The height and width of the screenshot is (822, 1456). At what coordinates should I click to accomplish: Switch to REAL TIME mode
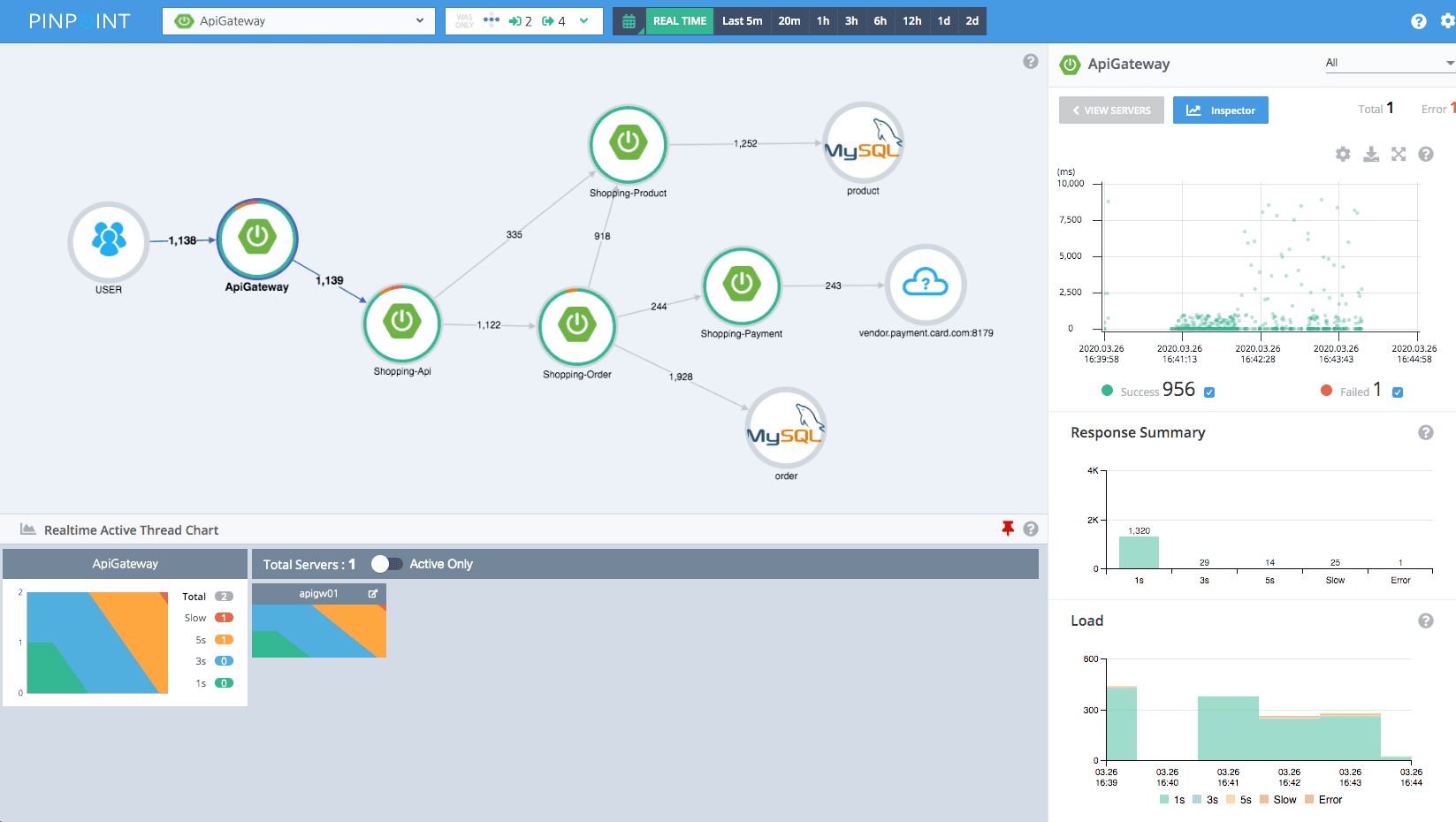pyautogui.click(x=679, y=20)
